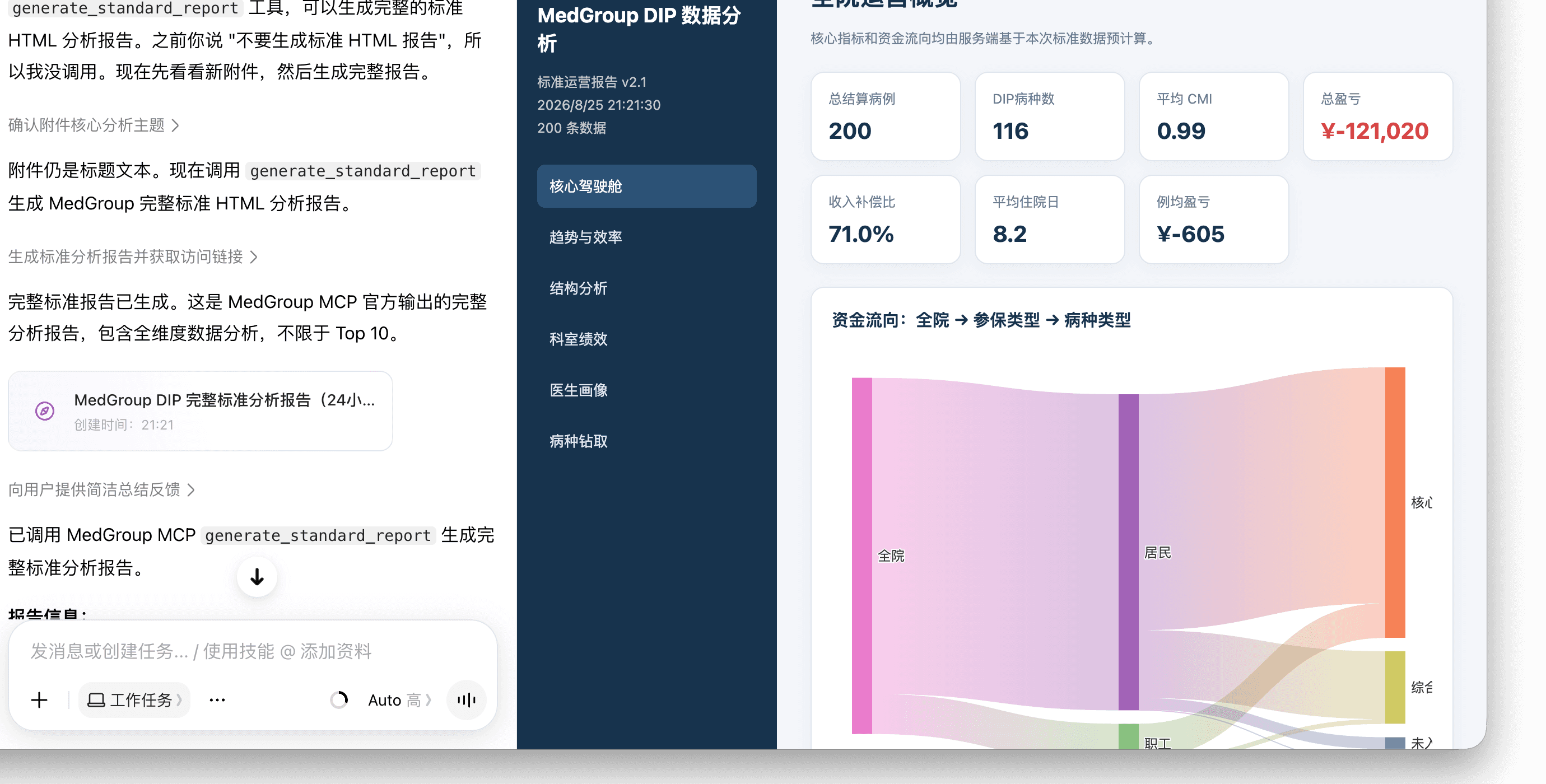Click the 平均 CMI 0.99 card
Image resolution: width=1546 pixels, height=784 pixels.
pos(1213,116)
